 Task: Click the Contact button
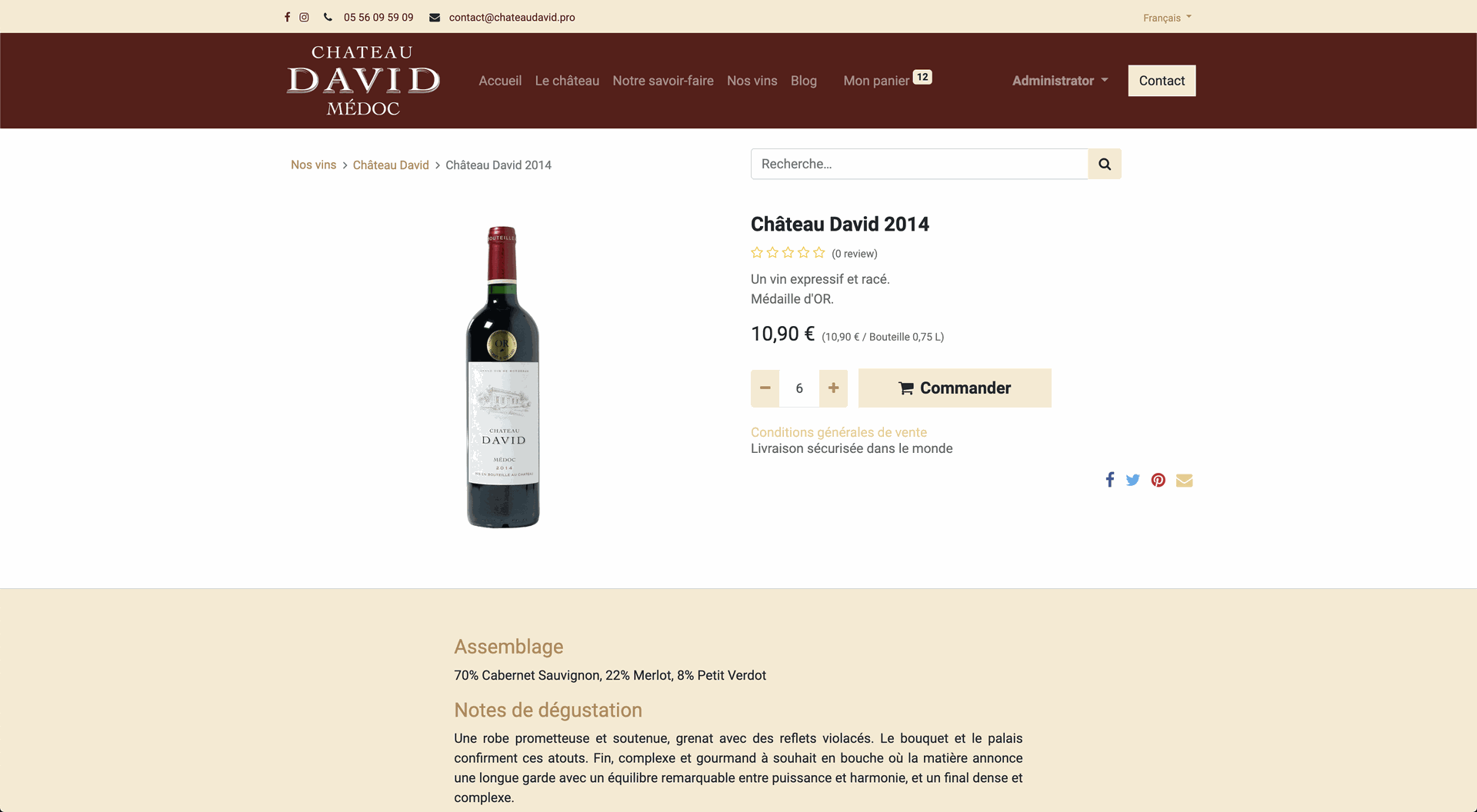pos(1162,81)
